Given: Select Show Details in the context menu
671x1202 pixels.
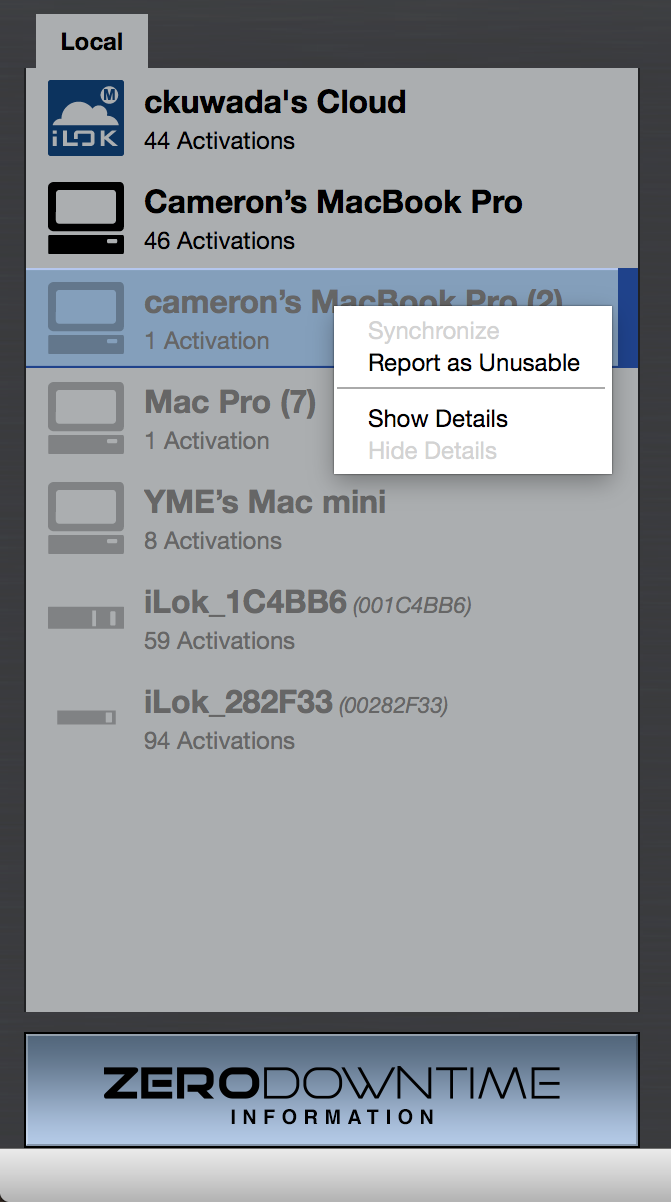Looking at the screenshot, I should coord(438,419).
